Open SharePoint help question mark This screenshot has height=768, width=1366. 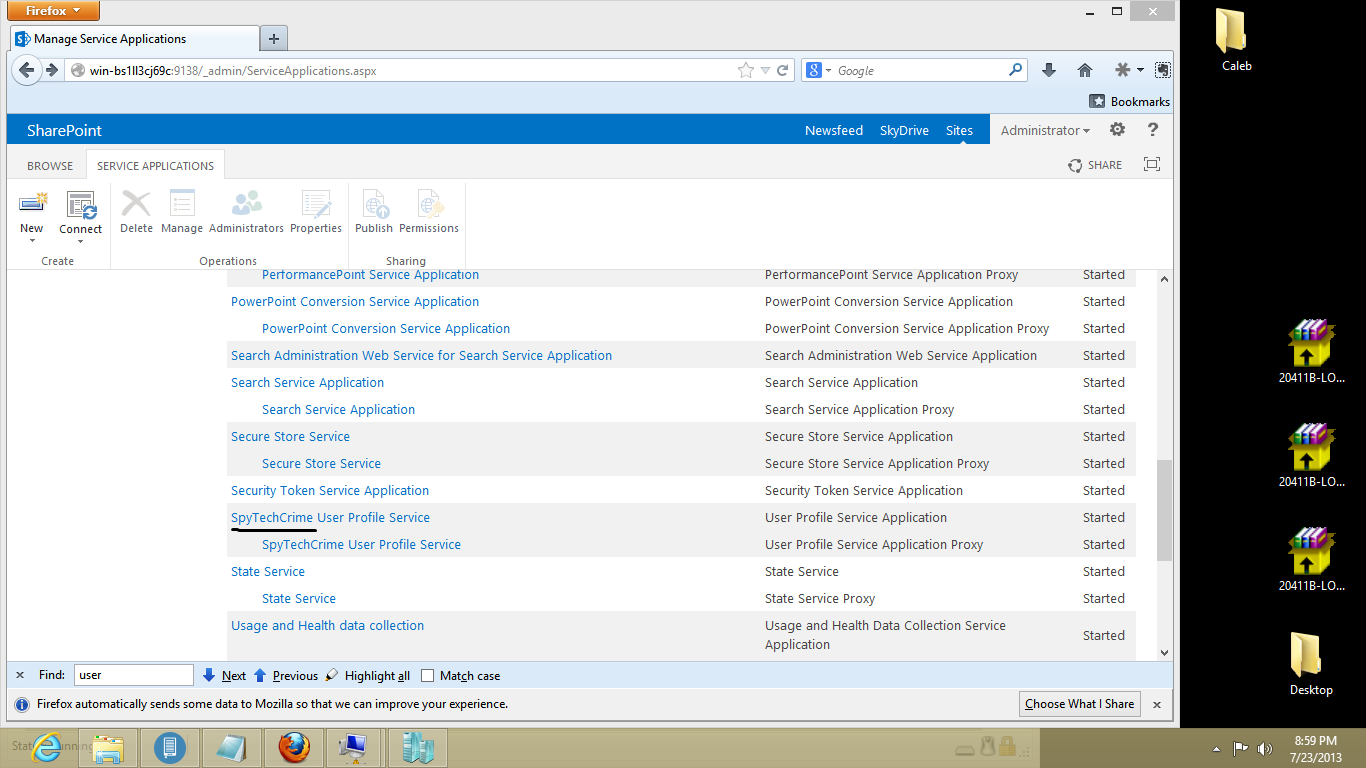click(1152, 130)
